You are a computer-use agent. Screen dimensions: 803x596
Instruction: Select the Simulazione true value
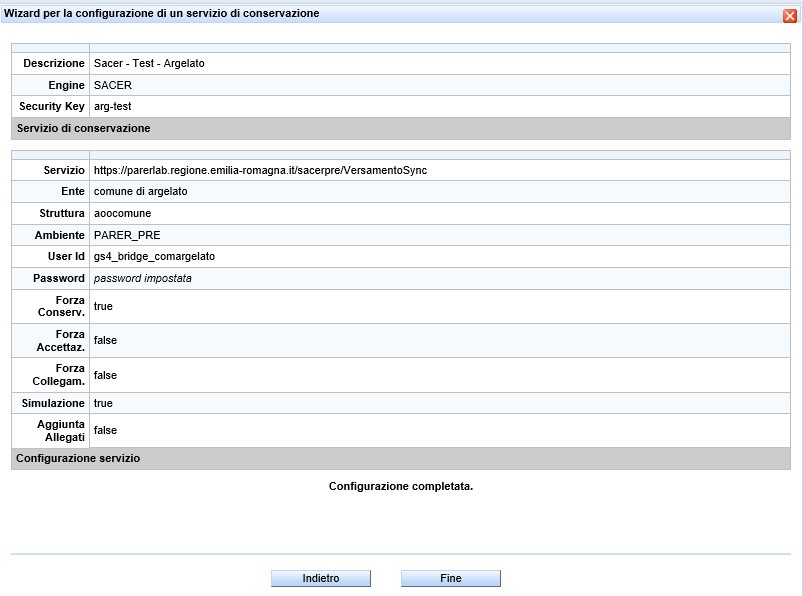click(103, 403)
